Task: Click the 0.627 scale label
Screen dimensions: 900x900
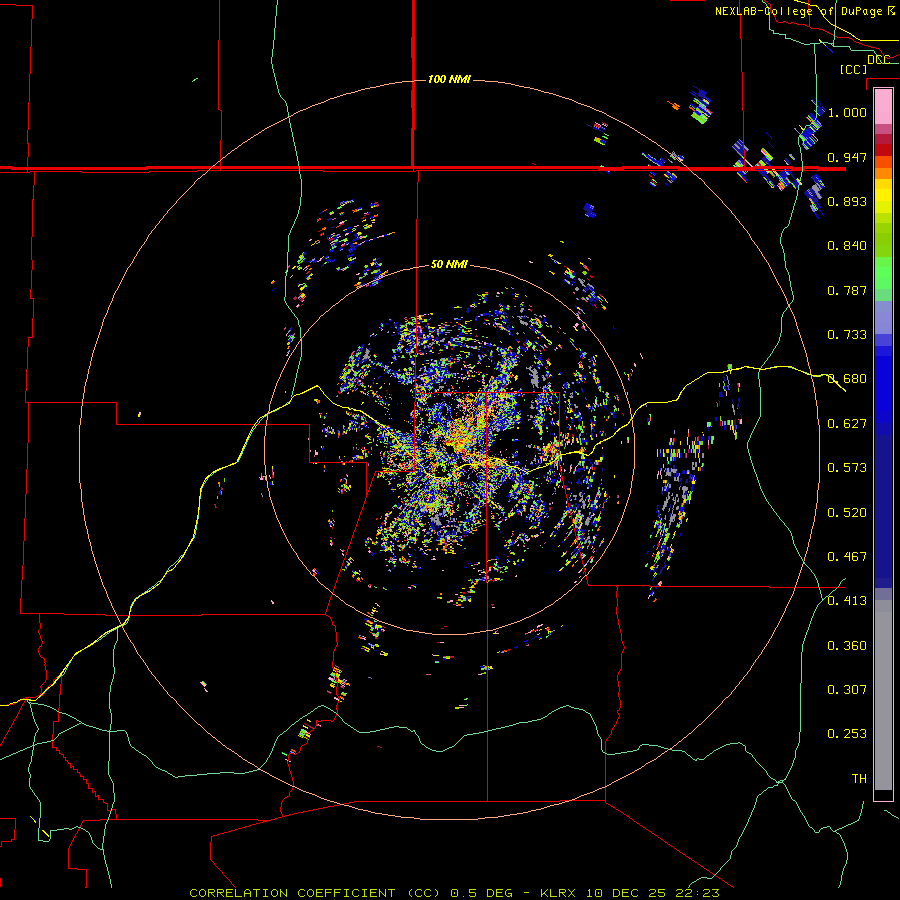Action: click(847, 424)
